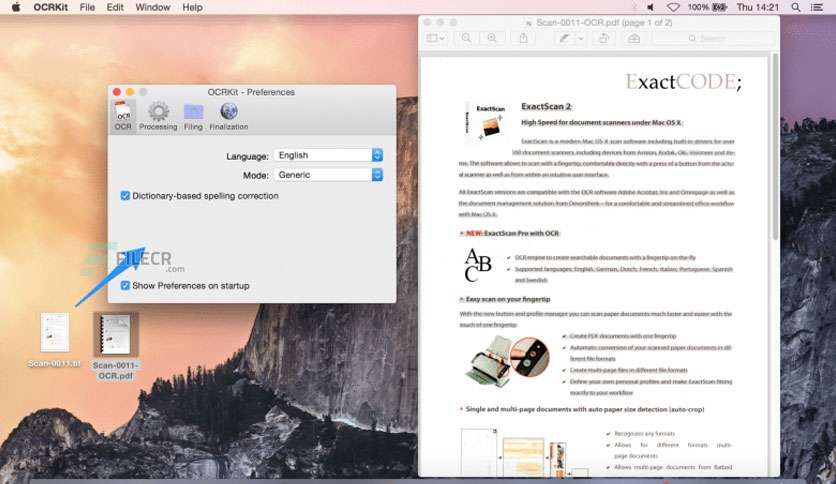Click the Share button in Preview
The height and width of the screenshot is (484, 836).
(x=524, y=38)
